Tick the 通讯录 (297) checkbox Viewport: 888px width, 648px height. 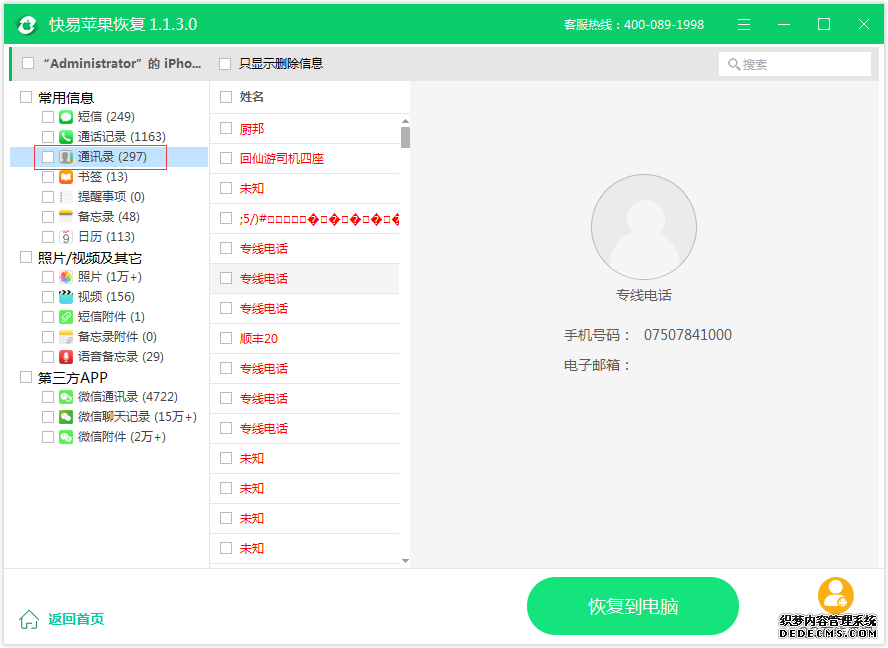48,157
